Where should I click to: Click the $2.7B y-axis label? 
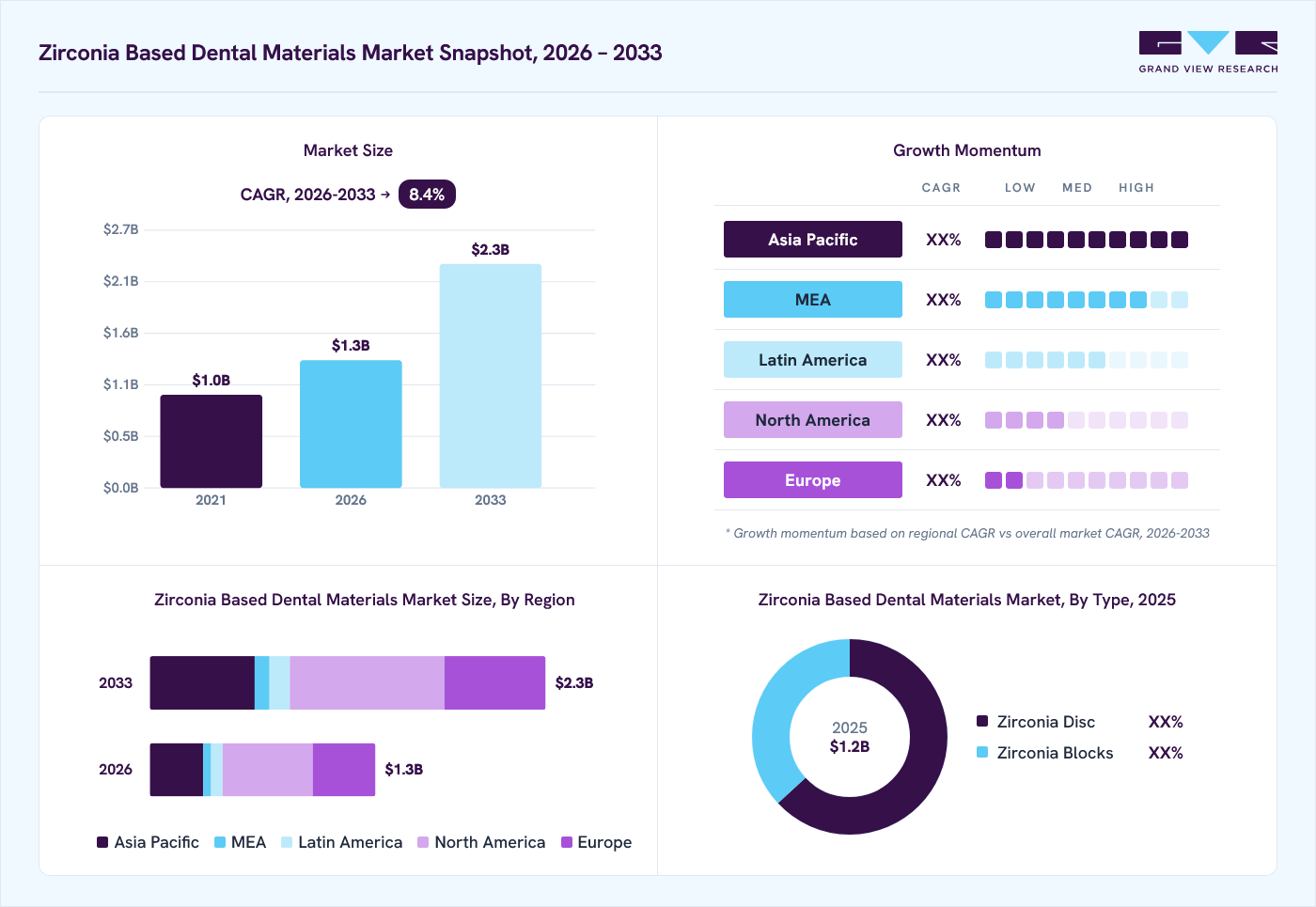point(121,229)
